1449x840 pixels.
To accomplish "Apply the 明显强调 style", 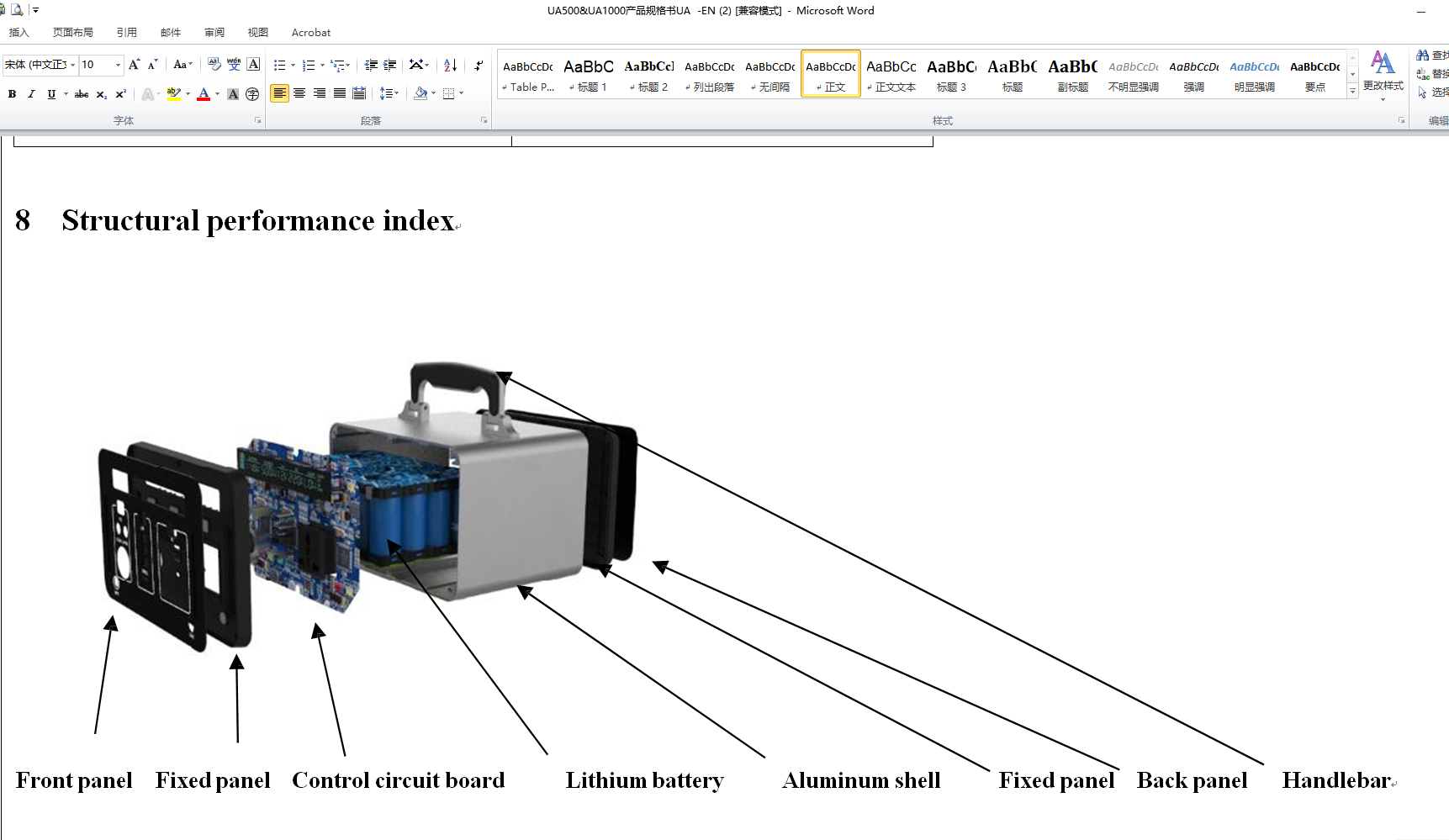I will click(1255, 75).
